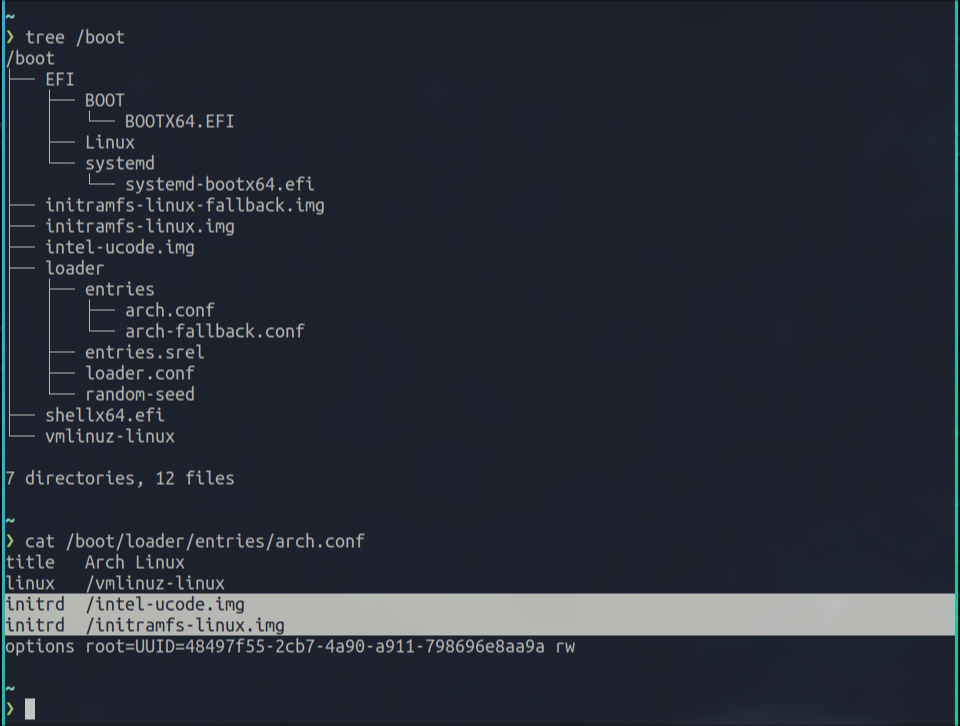Click the highlighted initrd /initramfs-linux.img line
This screenshot has height=726, width=960.
(145, 626)
